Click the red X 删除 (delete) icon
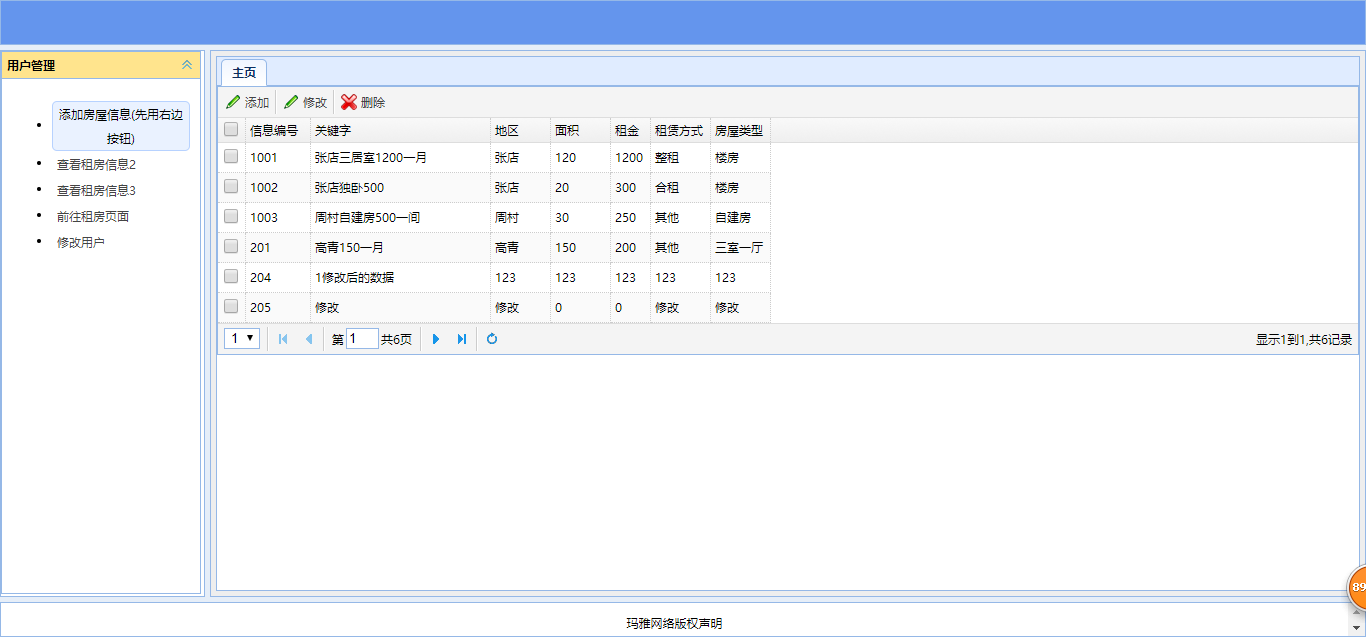Viewport: 1366px width, 637px height. tap(349, 102)
